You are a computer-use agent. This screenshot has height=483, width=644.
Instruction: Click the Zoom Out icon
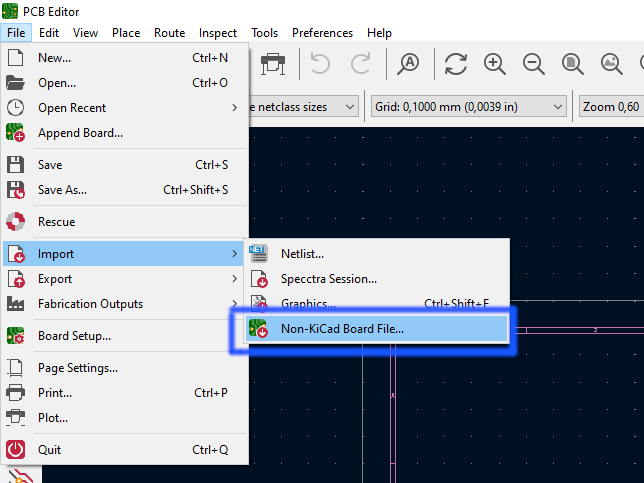(534, 64)
